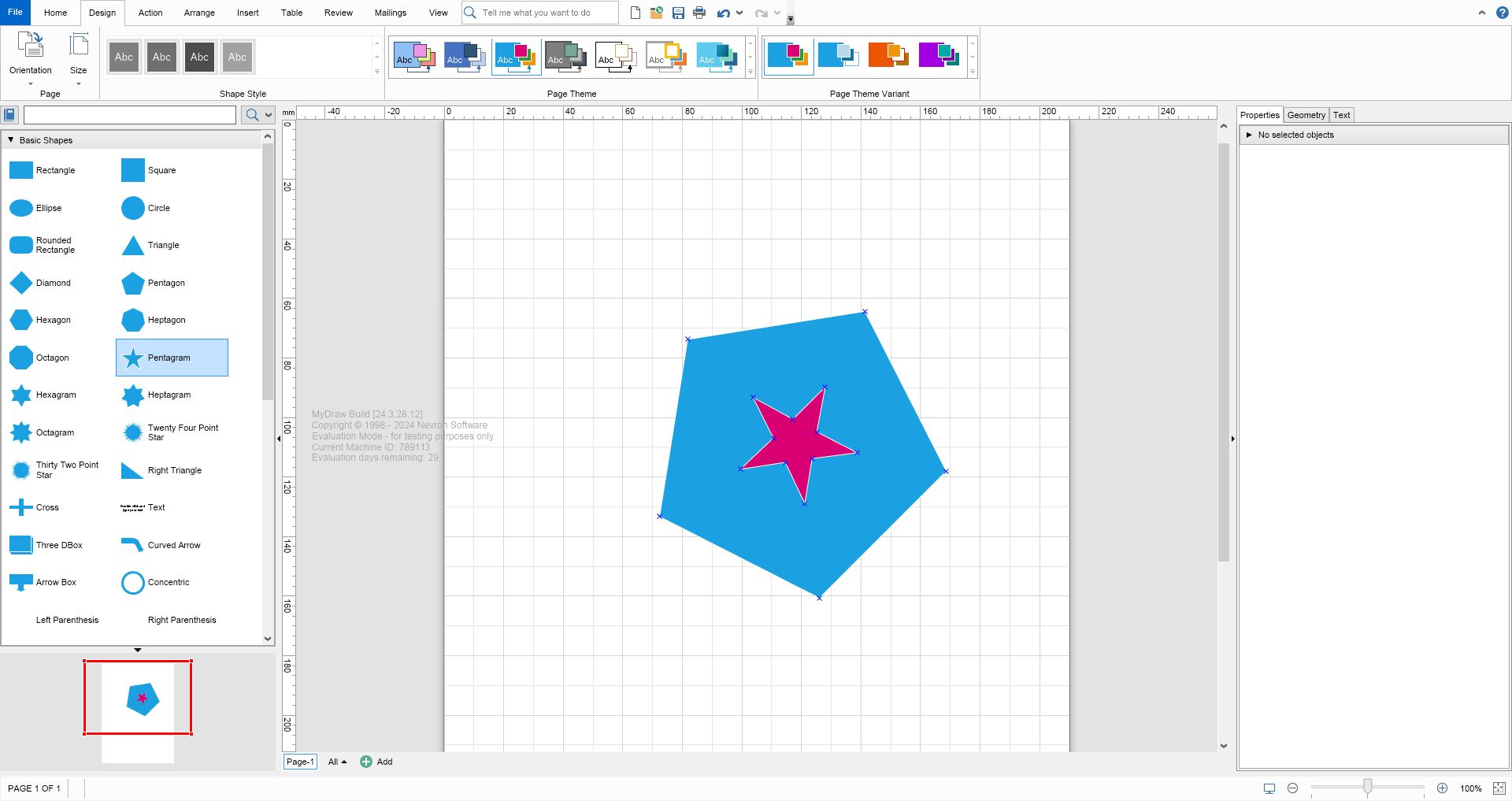Switch to the Insert ribbon tab

[247, 13]
